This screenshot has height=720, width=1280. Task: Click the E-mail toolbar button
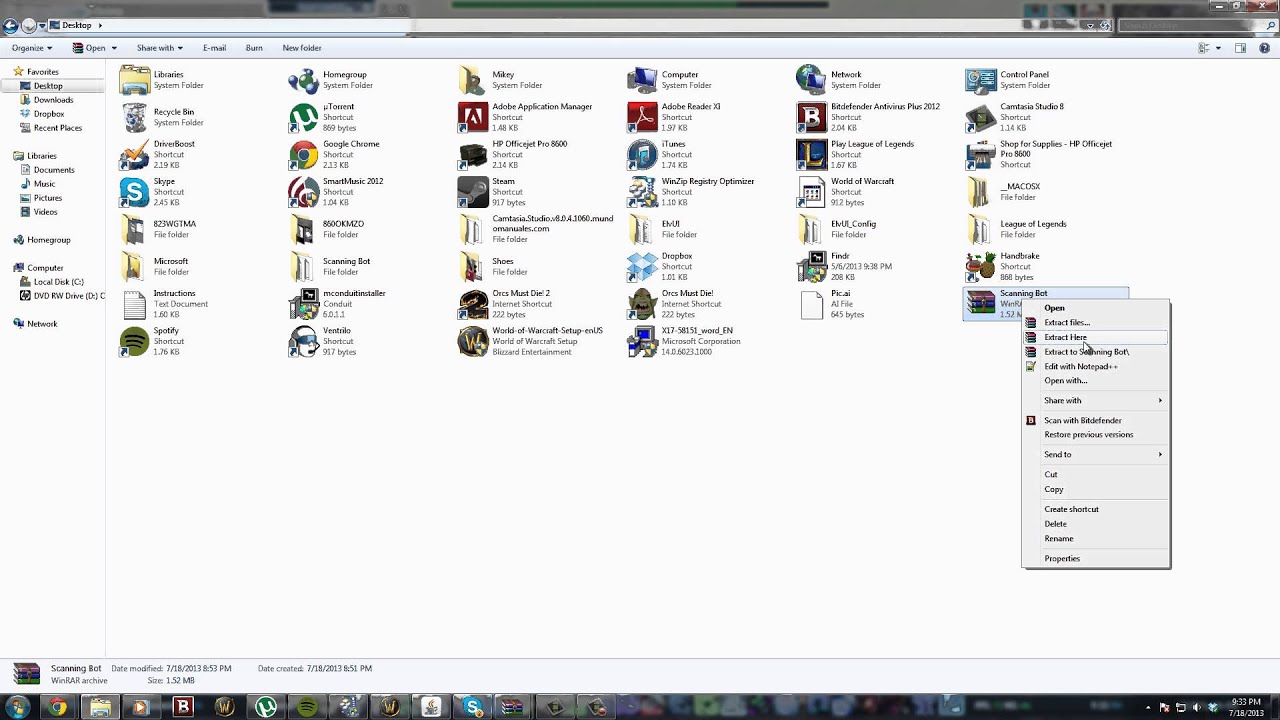tap(214, 48)
